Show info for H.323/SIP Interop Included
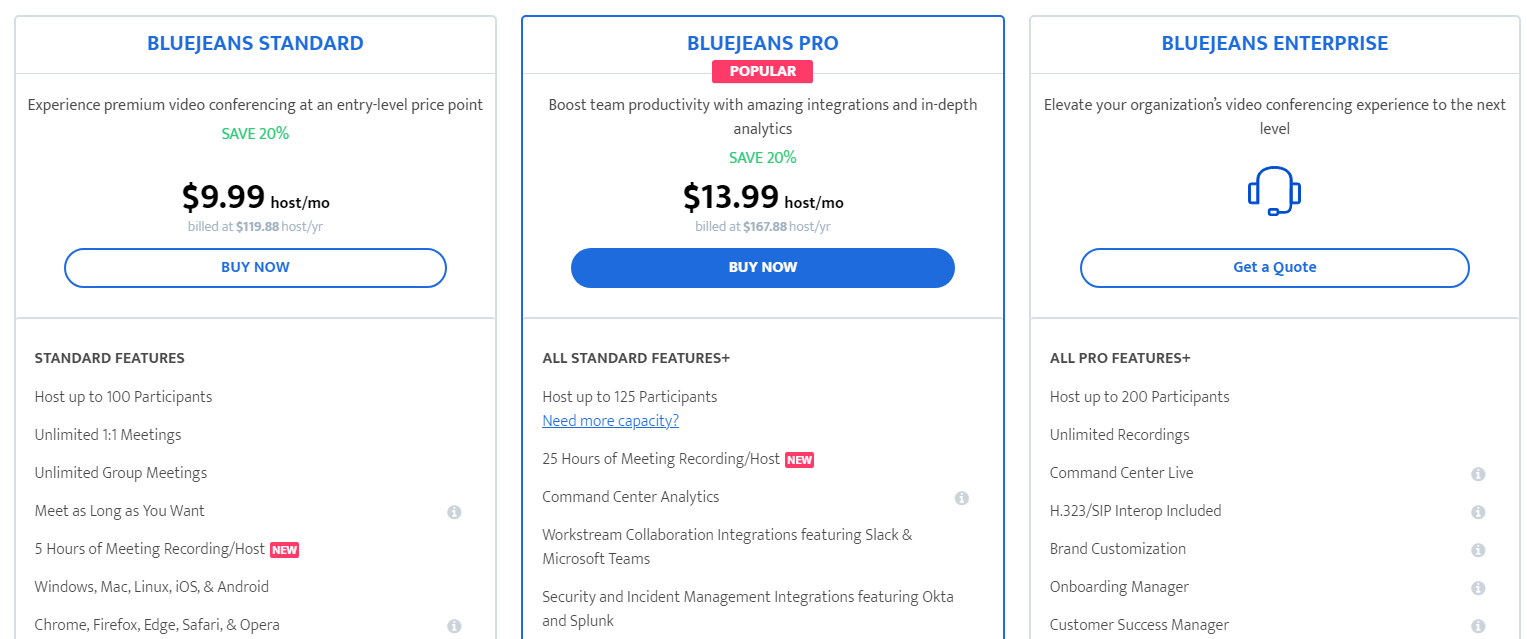The height and width of the screenshot is (639, 1527). pos(1478,512)
